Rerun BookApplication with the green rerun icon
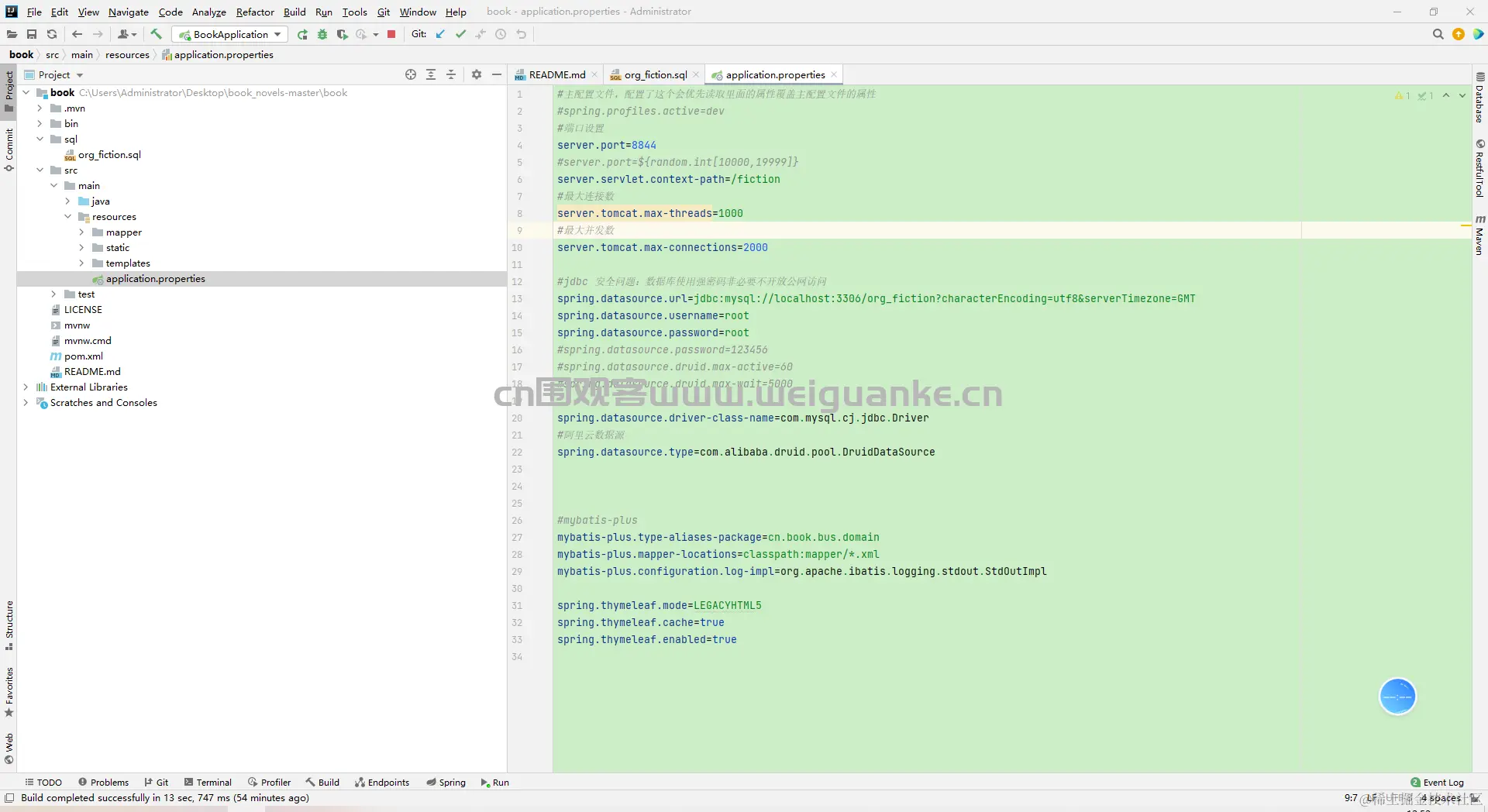Viewport: 1488px width, 812px height. pos(302,34)
